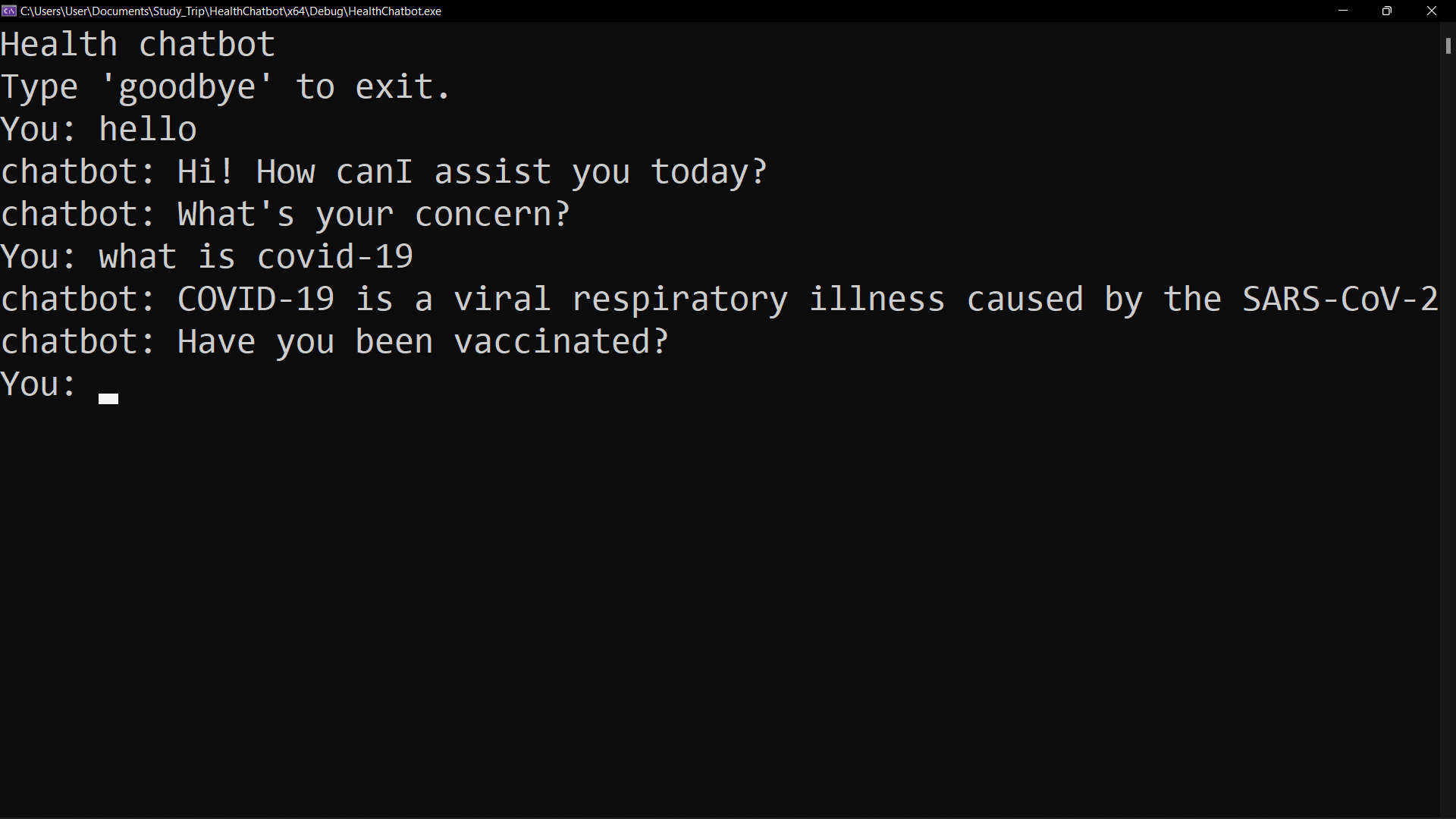Click the empty scrollbar track below thumb
Viewport: 1456px width, 819px height.
click(1448, 432)
